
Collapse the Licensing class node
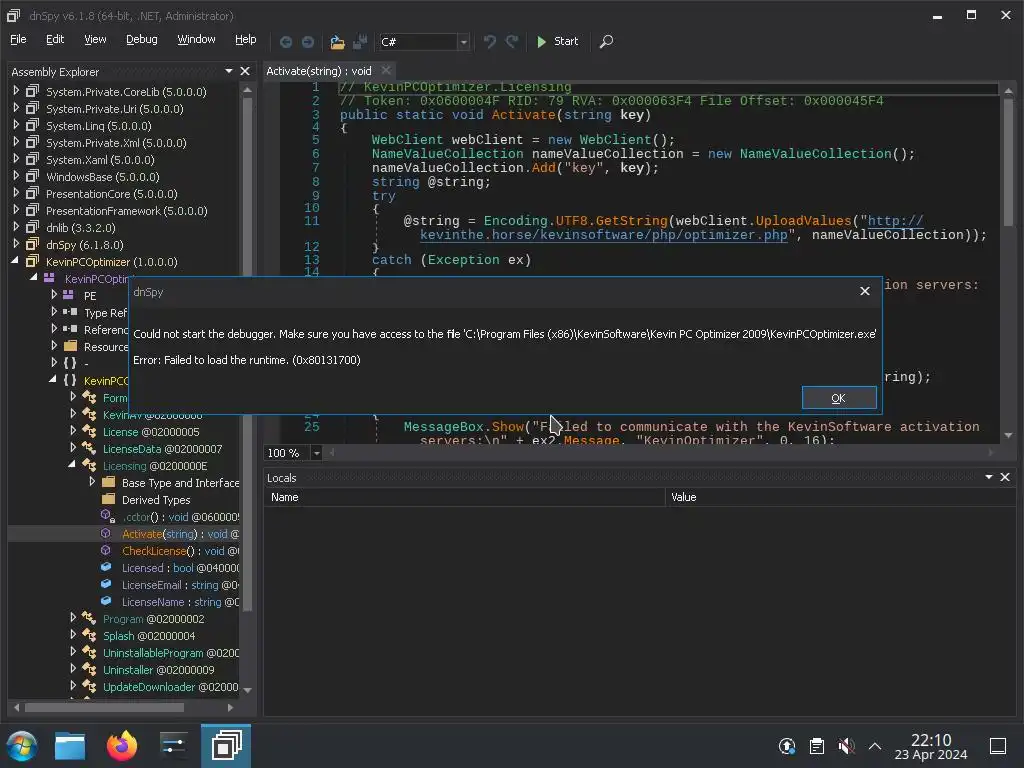point(72,465)
